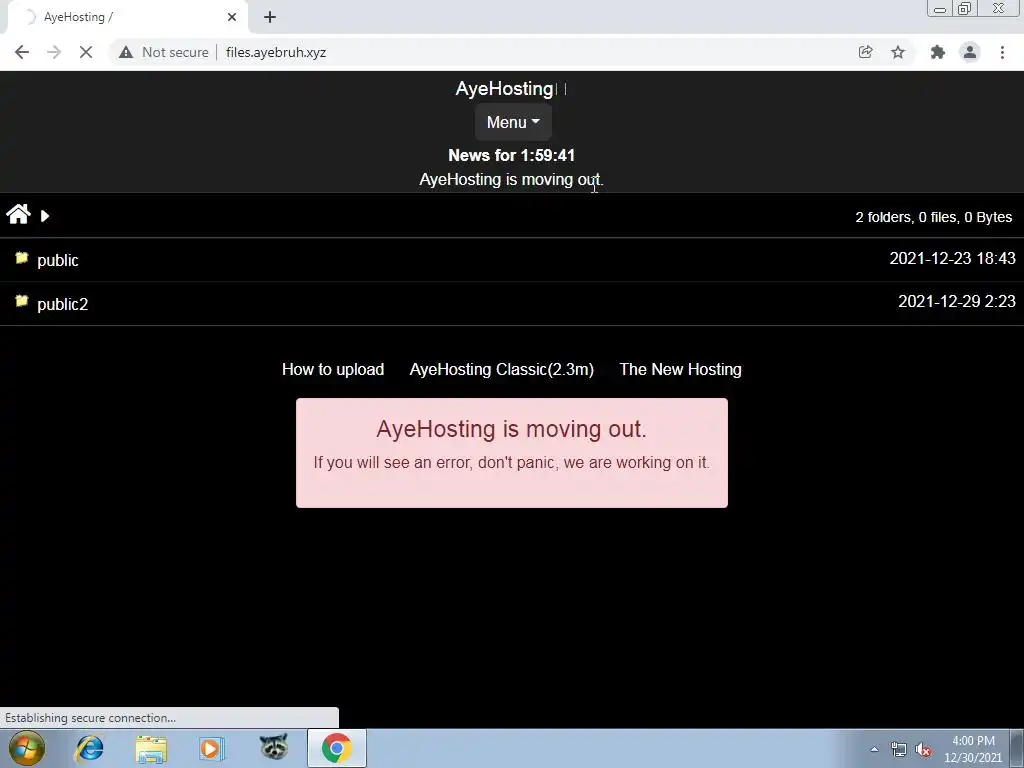Expand the Menu dropdown
1024x768 pixels.
[x=513, y=122]
